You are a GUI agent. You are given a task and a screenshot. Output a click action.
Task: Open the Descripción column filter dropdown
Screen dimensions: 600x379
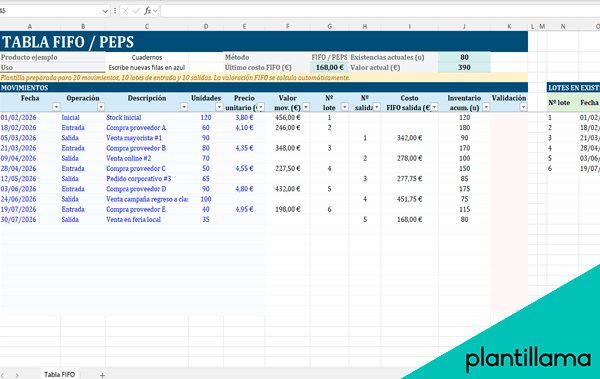[x=184, y=107]
